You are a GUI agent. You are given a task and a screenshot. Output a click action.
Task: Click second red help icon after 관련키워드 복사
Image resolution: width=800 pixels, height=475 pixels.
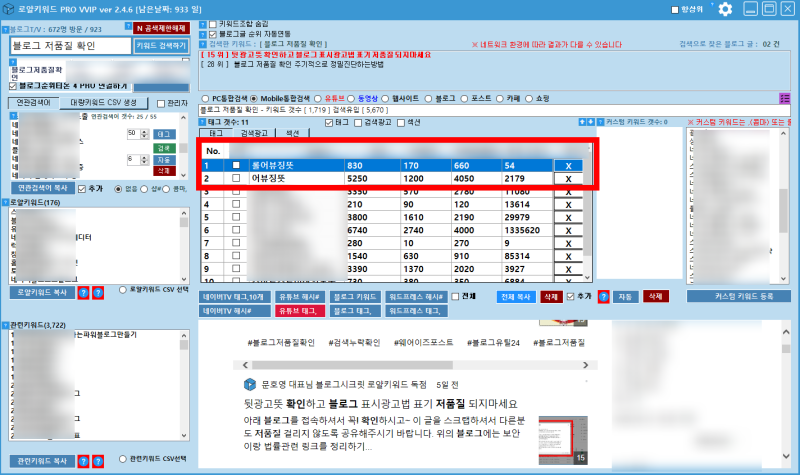pyautogui.click(x=98, y=461)
